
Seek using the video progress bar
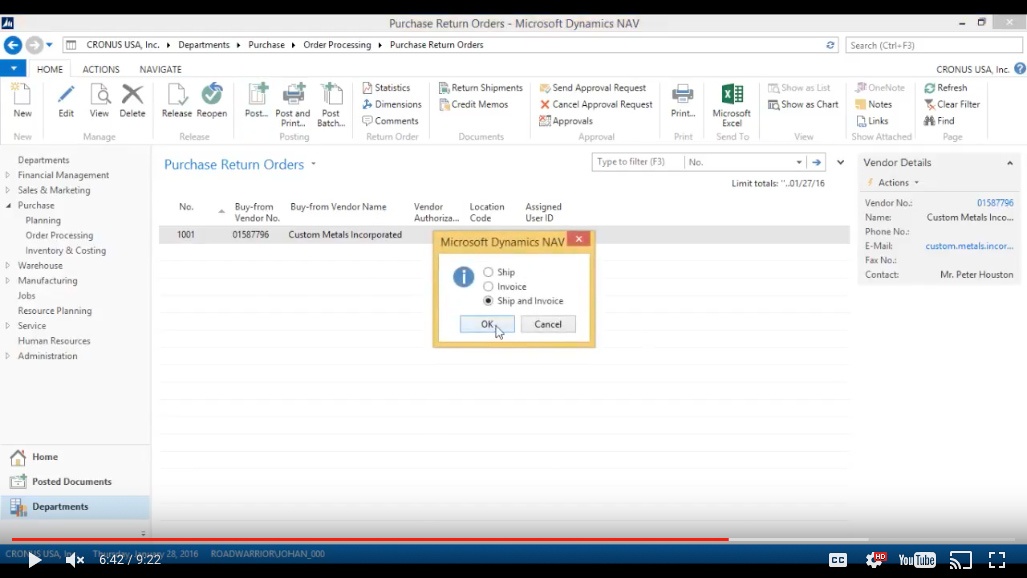[x=514, y=539]
